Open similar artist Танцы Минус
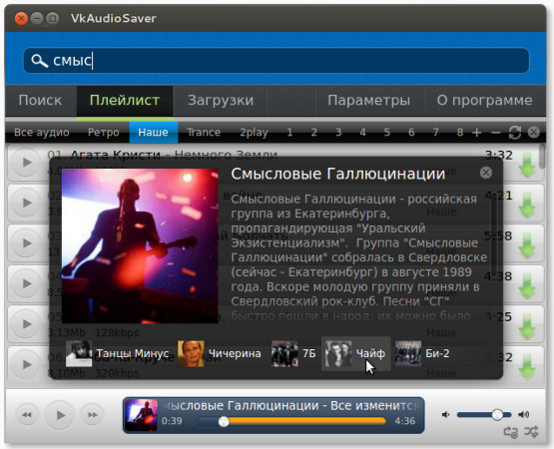Screen dimensions: 554x449 pyautogui.click(x=117, y=354)
